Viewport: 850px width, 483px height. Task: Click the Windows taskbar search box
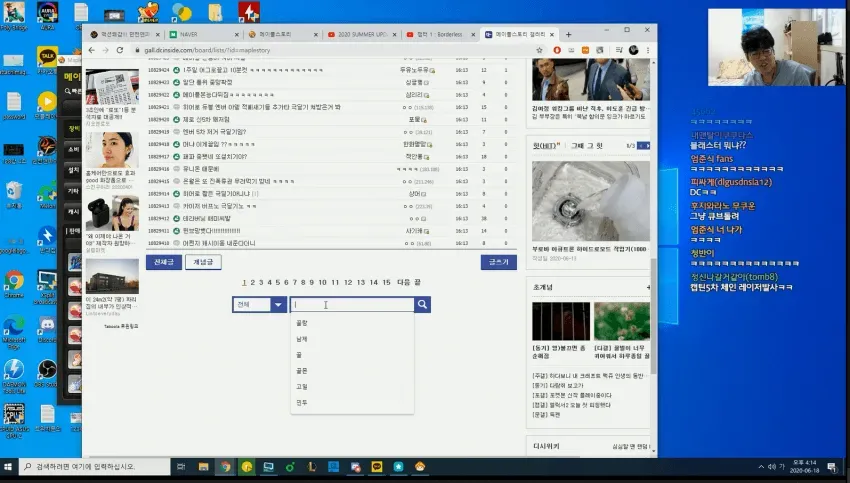[94, 467]
